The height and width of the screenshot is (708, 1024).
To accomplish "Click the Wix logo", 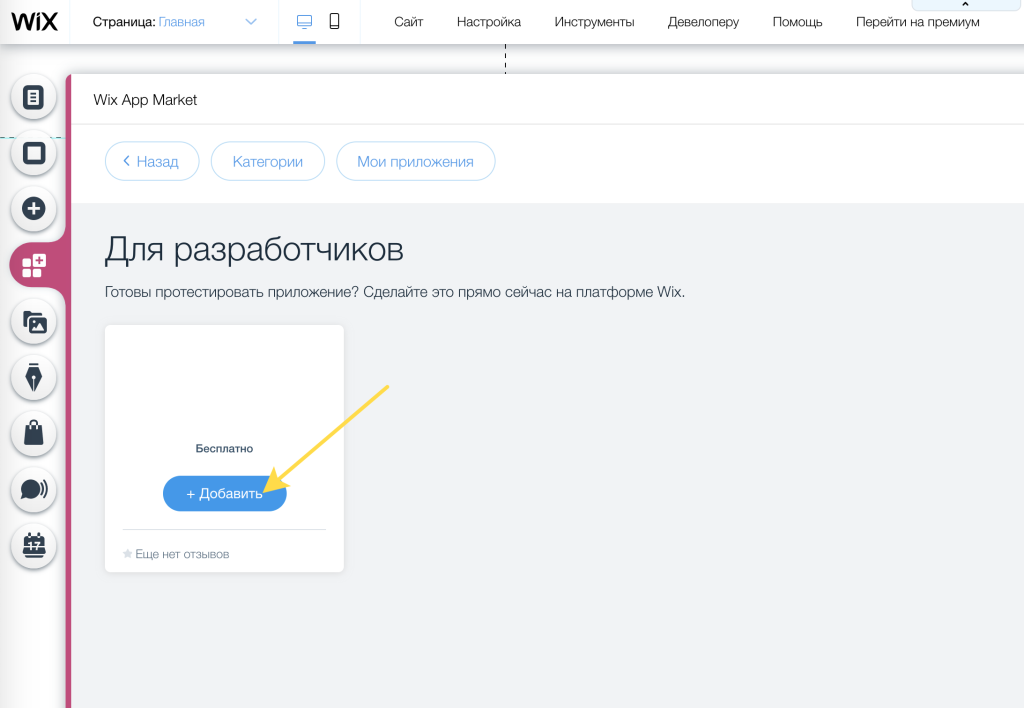I will click(x=35, y=22).
